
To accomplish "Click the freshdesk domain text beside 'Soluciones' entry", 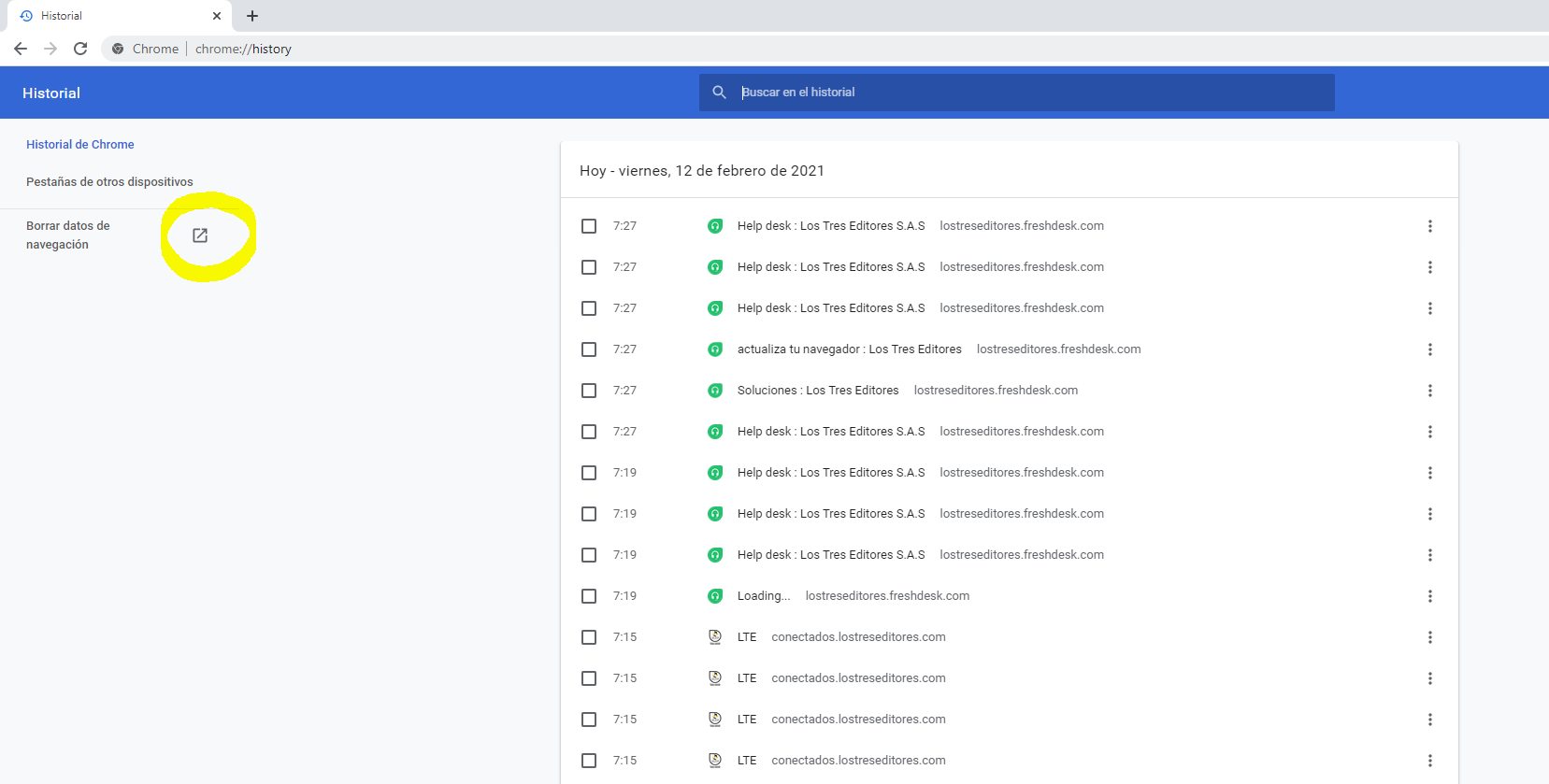I will pos(996,391).
